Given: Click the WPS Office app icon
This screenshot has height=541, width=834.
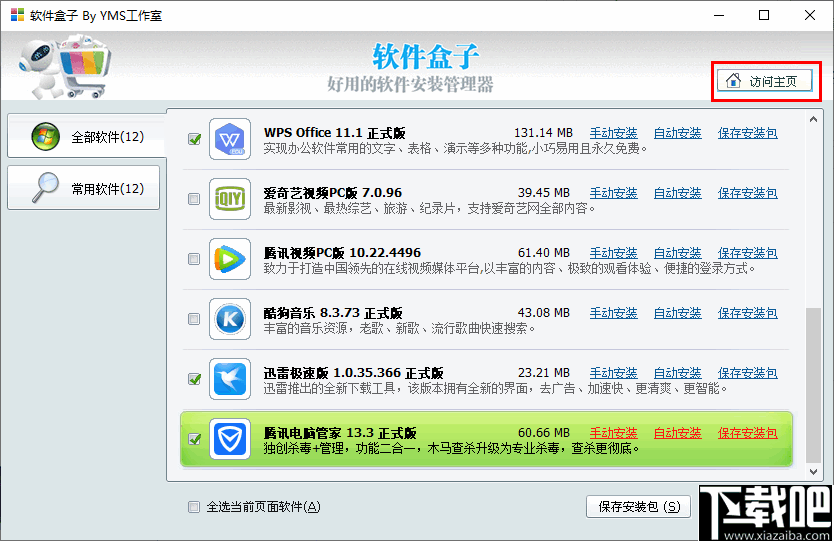Looking at the screenshot, I should click(230, 139).
